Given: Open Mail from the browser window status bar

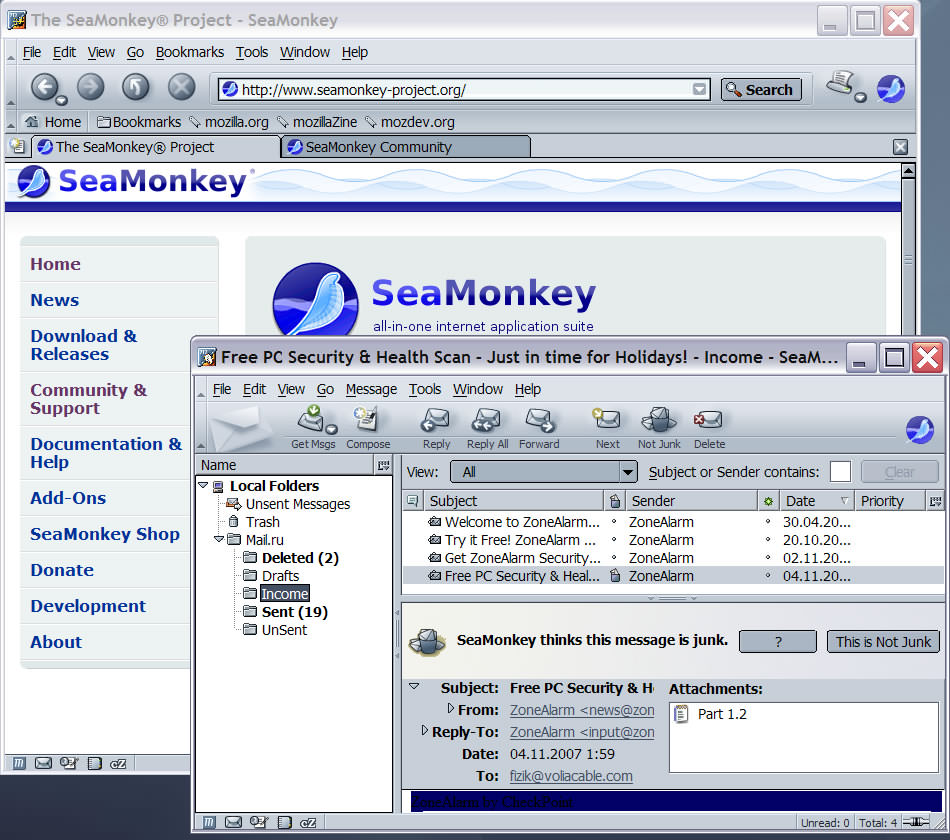Looking at the screenshot, I should 43,763.
